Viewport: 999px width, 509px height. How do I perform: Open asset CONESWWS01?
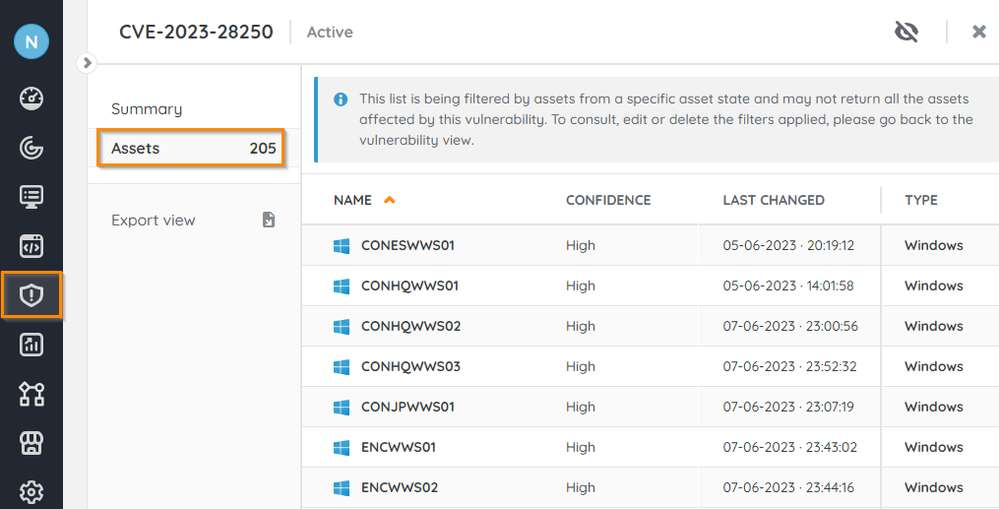click(x=407, y=245)
